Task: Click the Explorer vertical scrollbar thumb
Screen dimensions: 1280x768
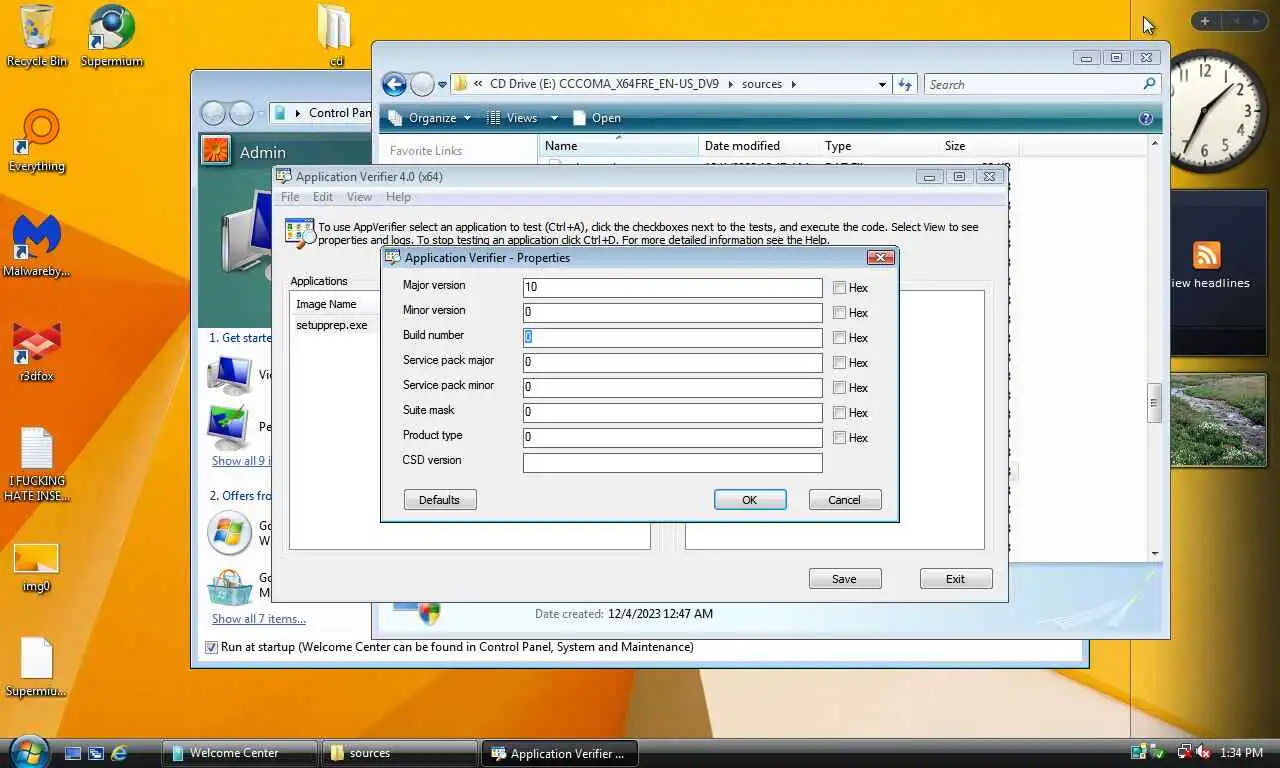Action: point(1153,402)
